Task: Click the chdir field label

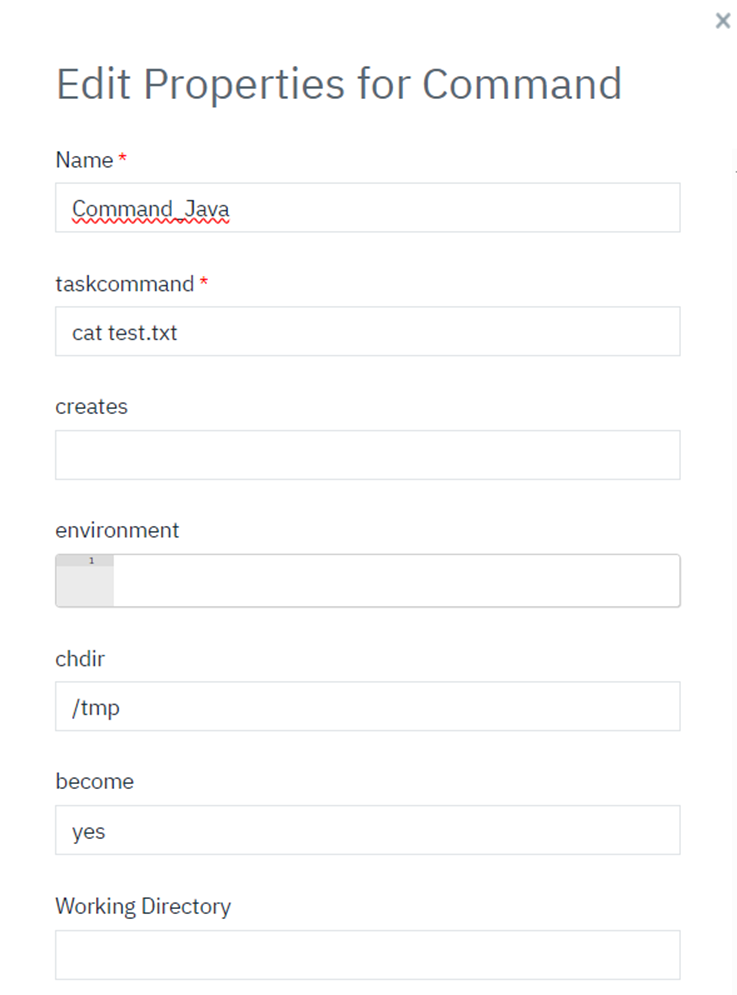Action: coord(80,659)
